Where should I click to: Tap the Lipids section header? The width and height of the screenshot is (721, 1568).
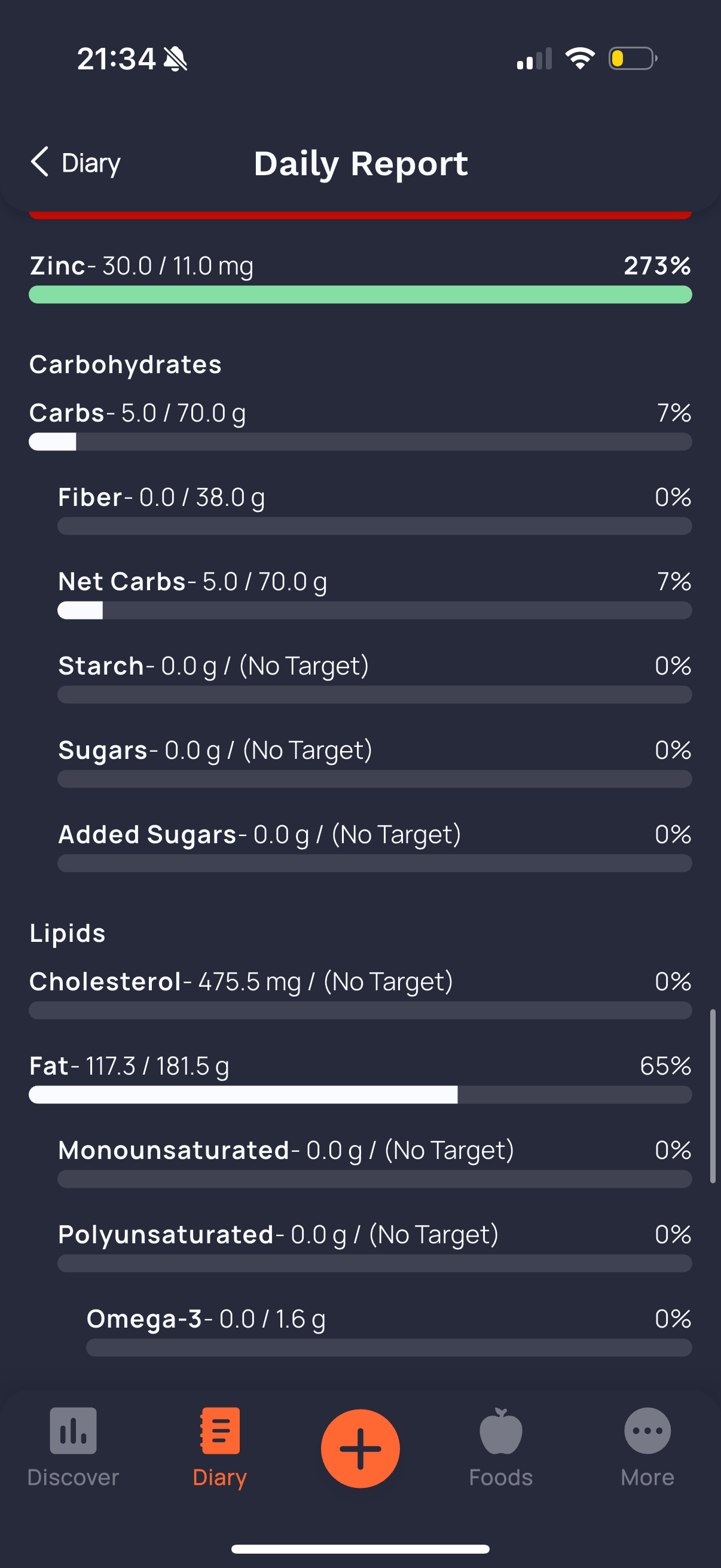pos(68,933)
